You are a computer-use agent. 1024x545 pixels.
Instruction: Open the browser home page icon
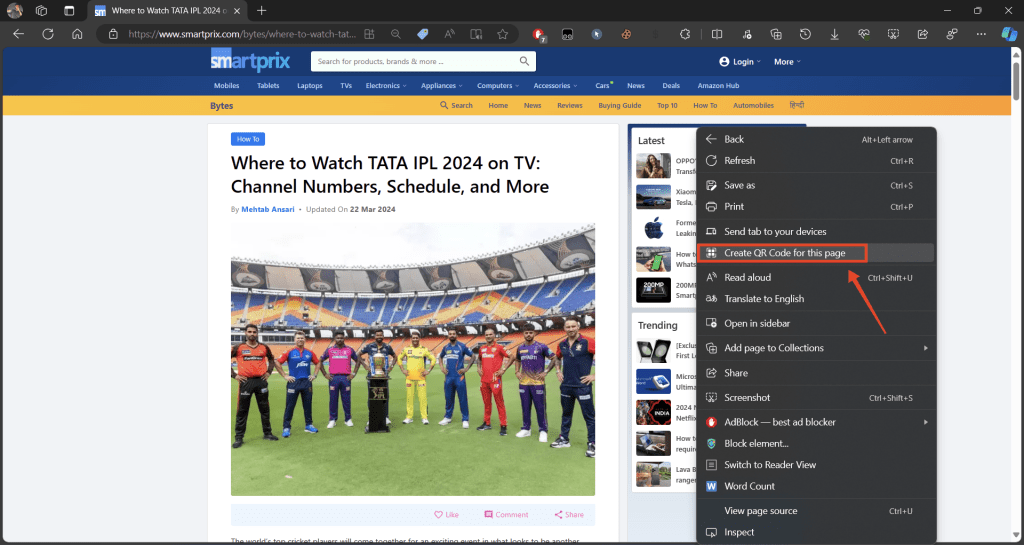pyautogui.click(x=77, y=34)
